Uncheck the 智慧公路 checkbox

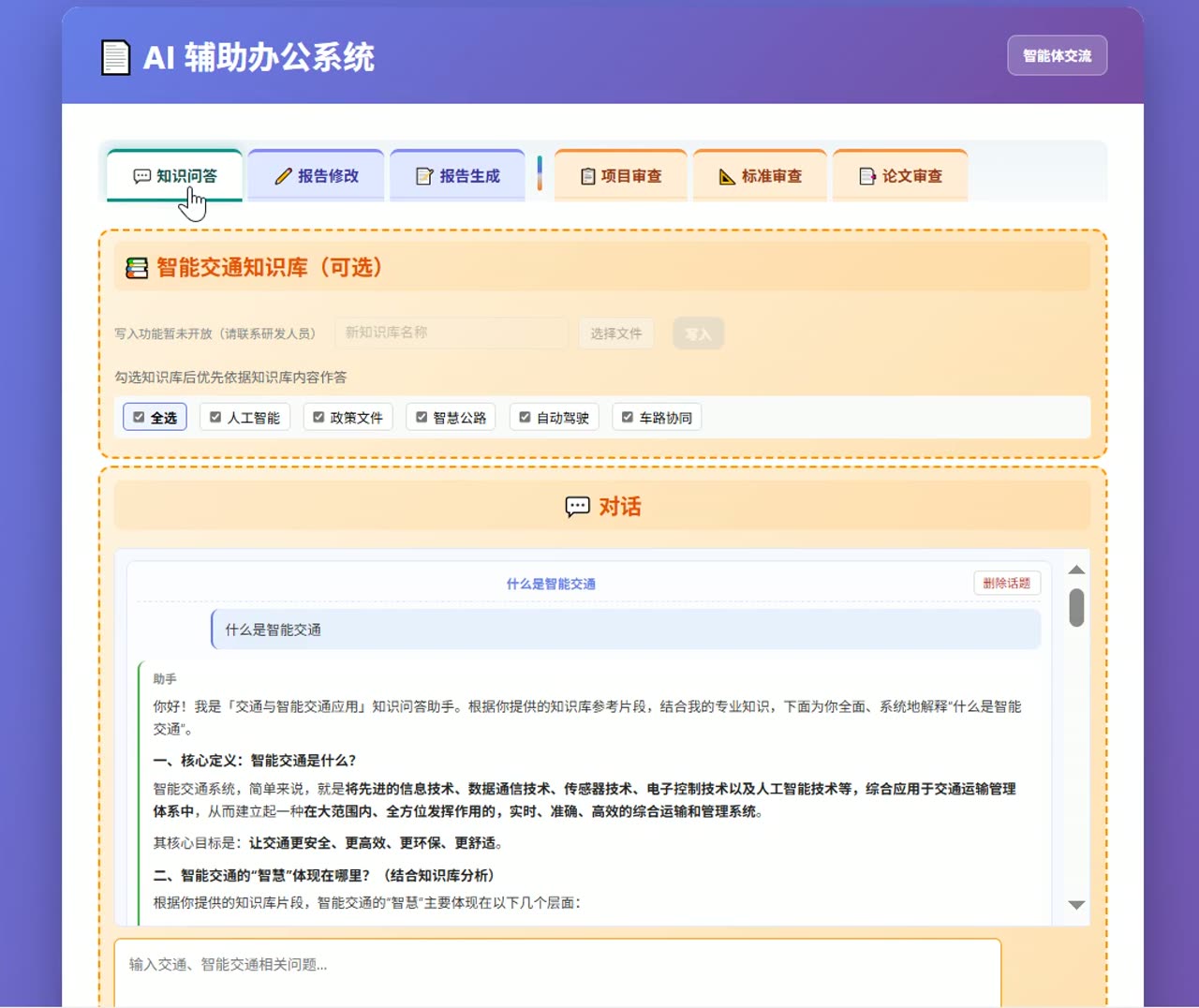(x=422, y=417)
